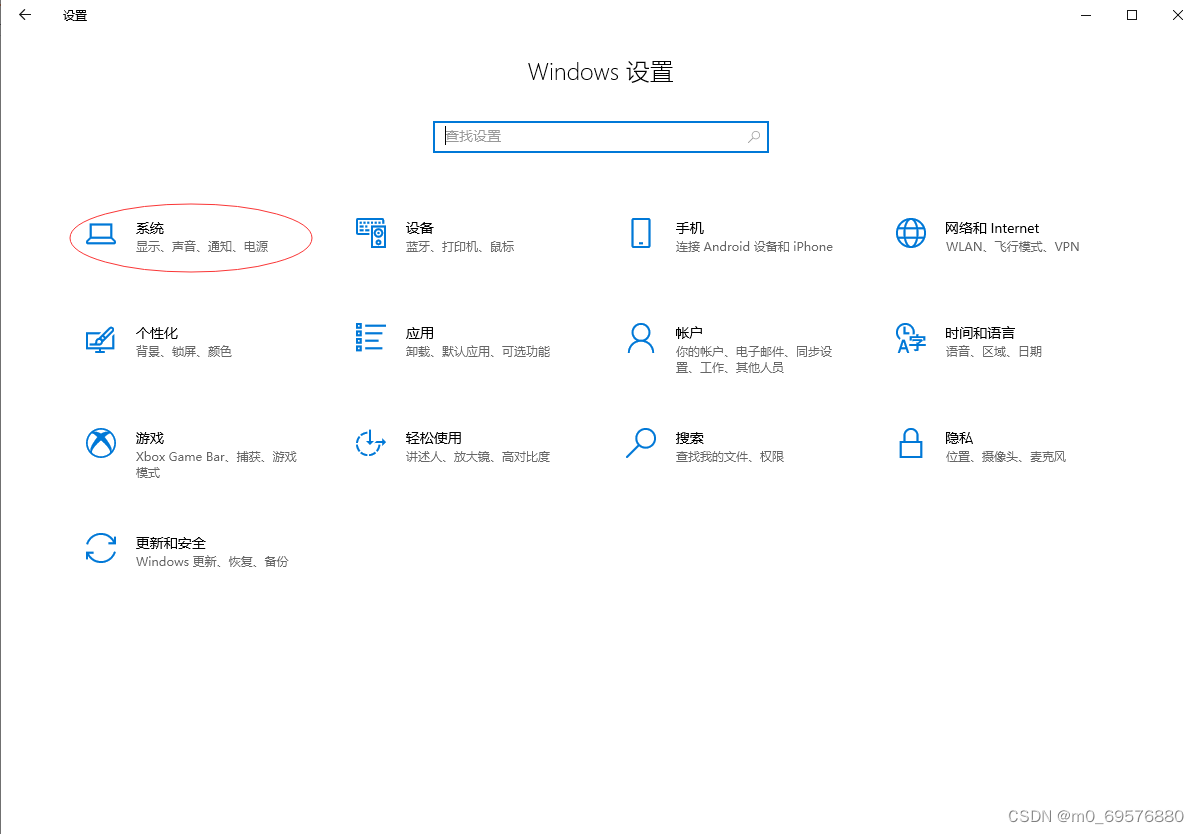The height and width of the screenshot is (834, 1199).
Task: Click description Windows 更新、恢复、备份
Action: point(212,561)
